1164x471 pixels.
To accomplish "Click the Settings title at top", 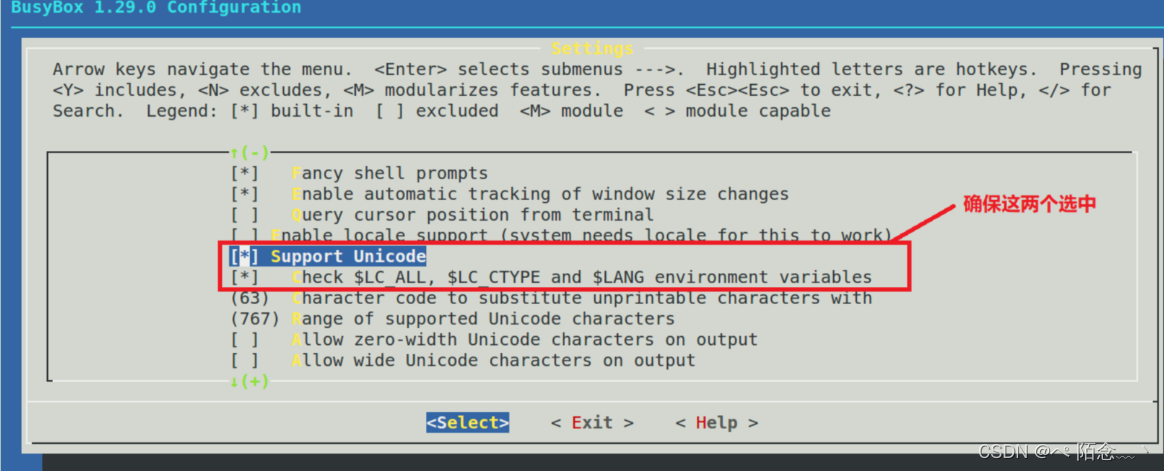I will coord(592,49).
